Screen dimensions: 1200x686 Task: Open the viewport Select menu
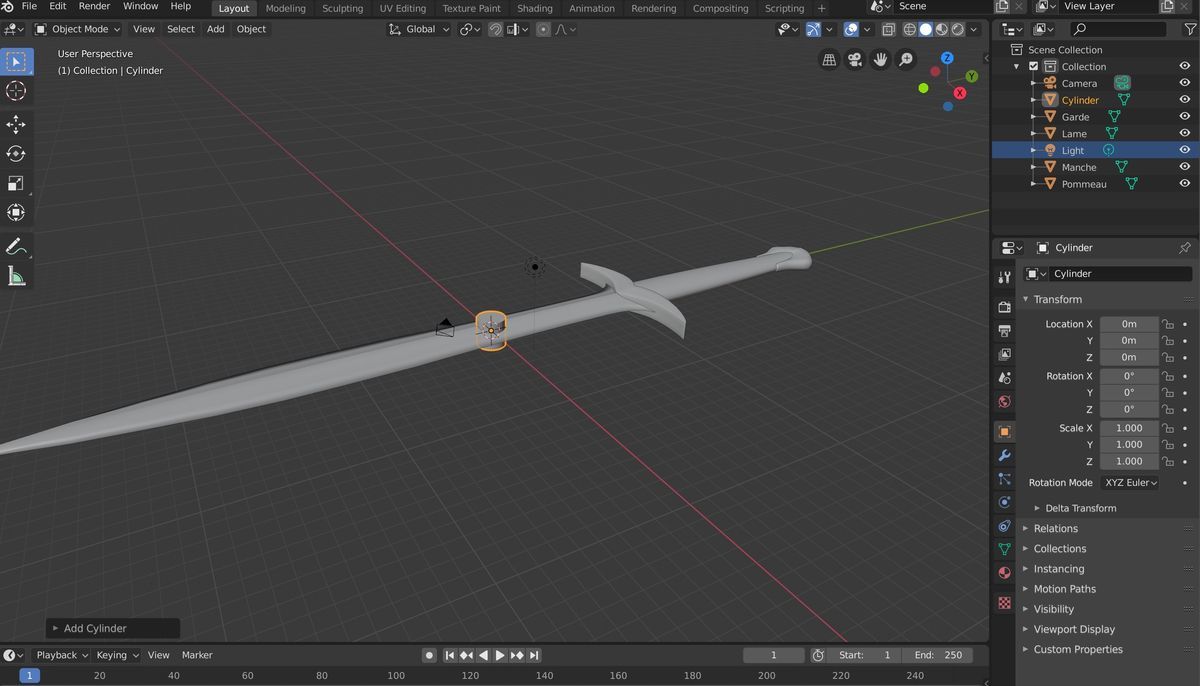(x=181, y=29)
